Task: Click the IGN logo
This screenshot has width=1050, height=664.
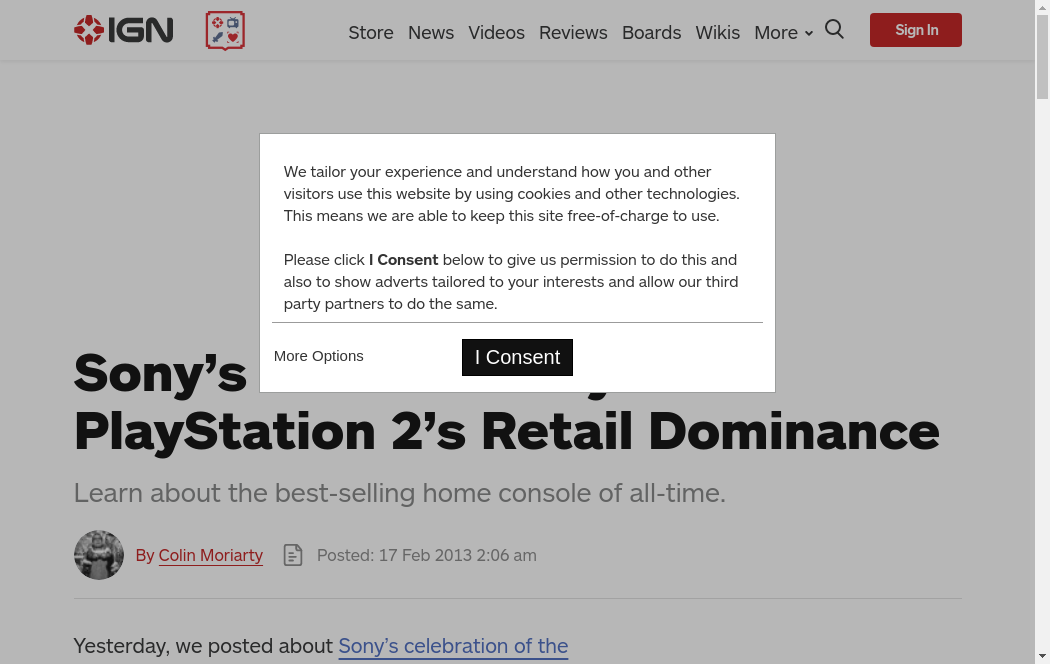Action: (124, 30)
